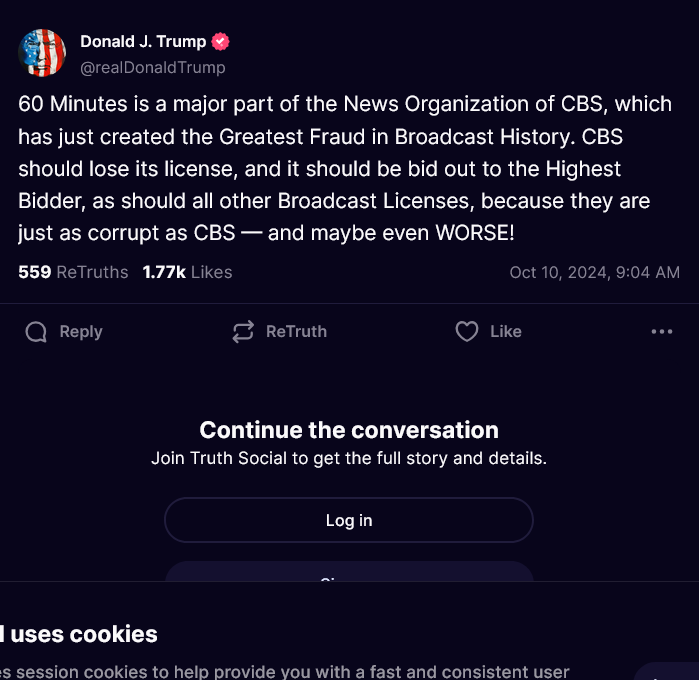Click the heart Like icon
This screenshot has width=699, height=680.
[x=467, y=332]
